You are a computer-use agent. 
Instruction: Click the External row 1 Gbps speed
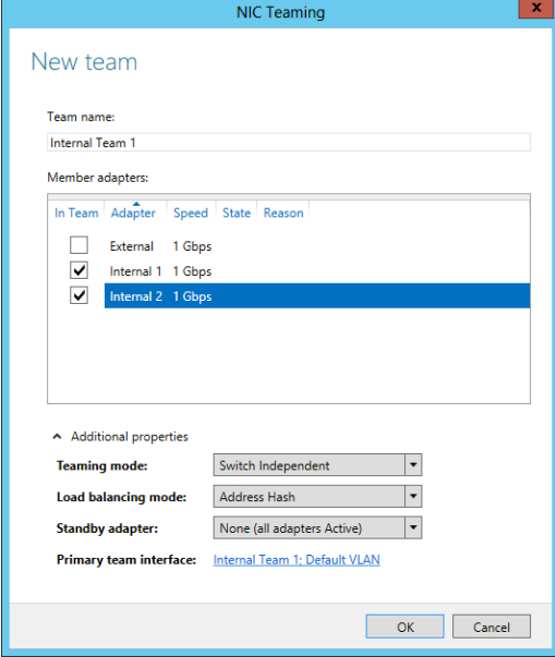pos(192,246)
